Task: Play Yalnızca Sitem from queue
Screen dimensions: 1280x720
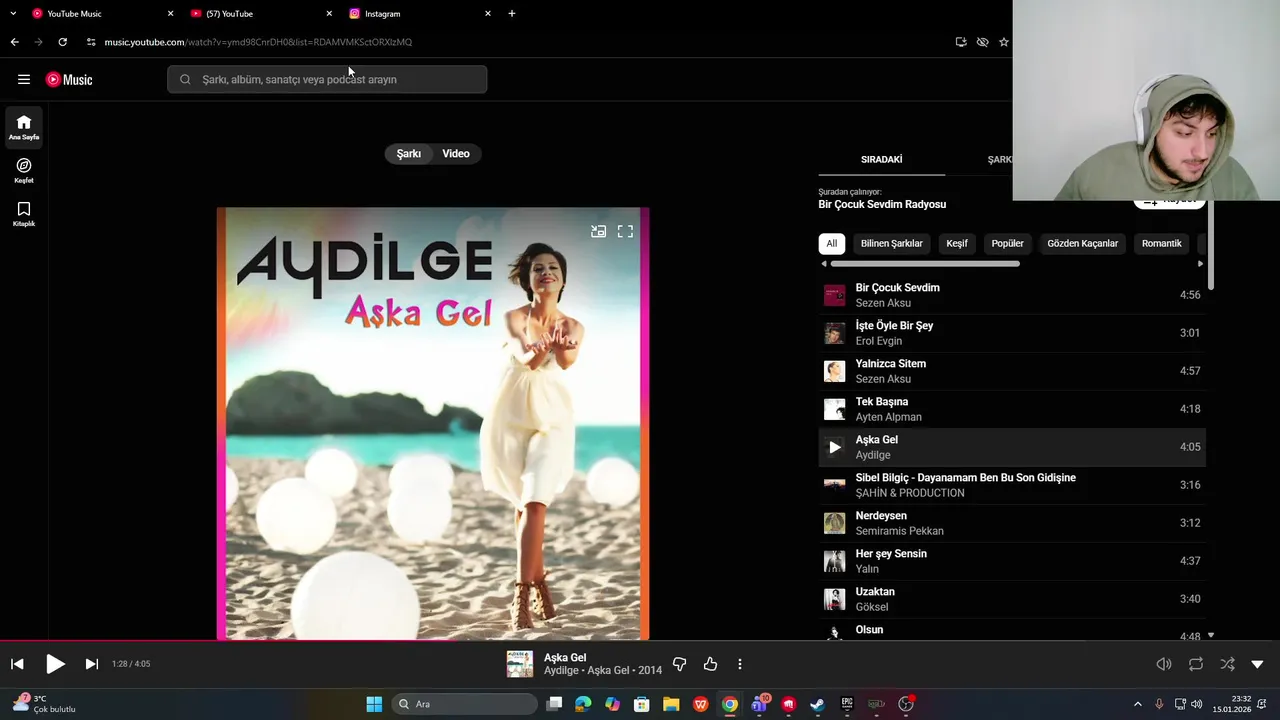Action: pyautogui.click(x=1012, y=371)
